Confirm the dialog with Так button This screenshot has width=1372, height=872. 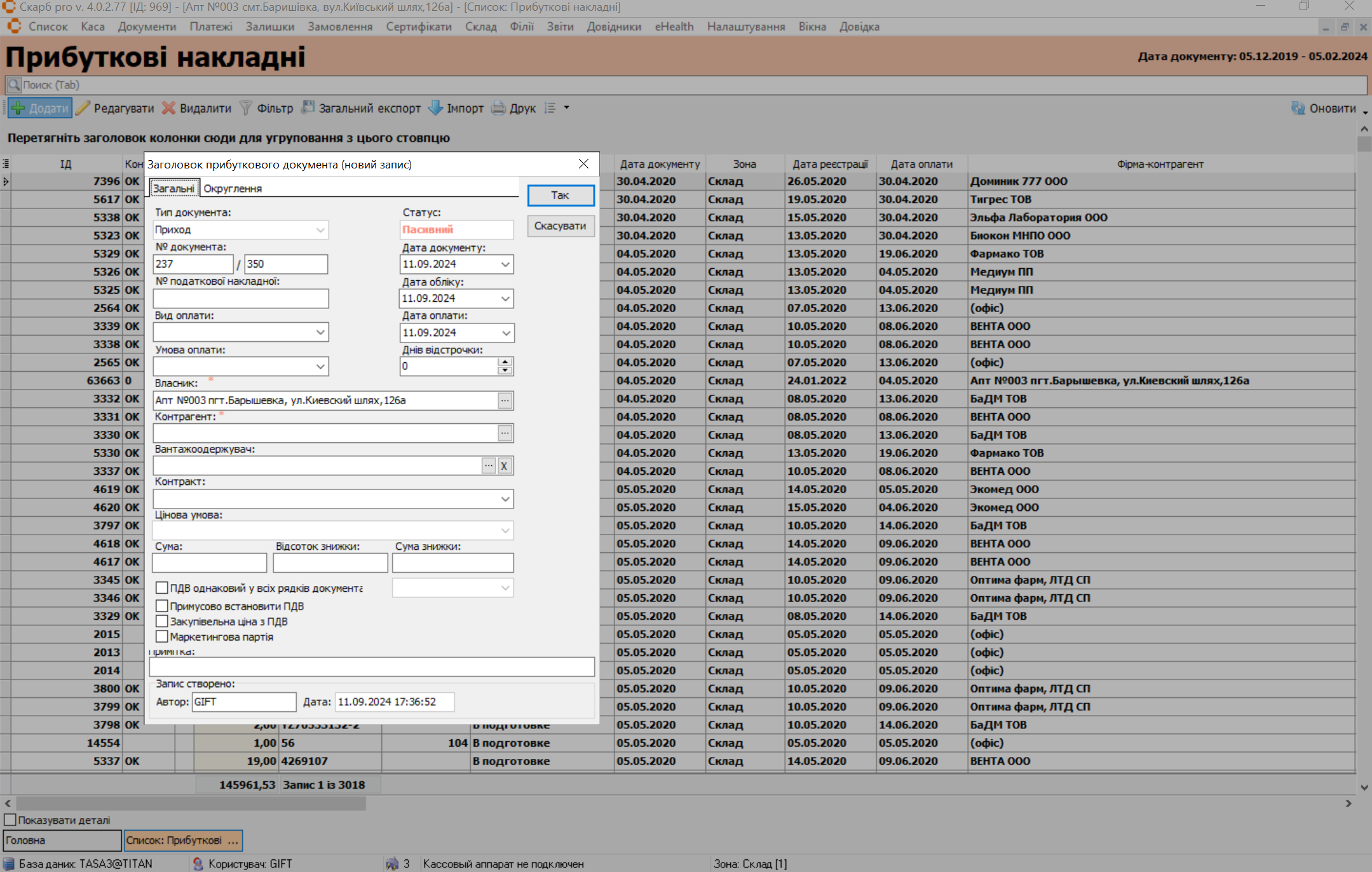pos(560,195)
